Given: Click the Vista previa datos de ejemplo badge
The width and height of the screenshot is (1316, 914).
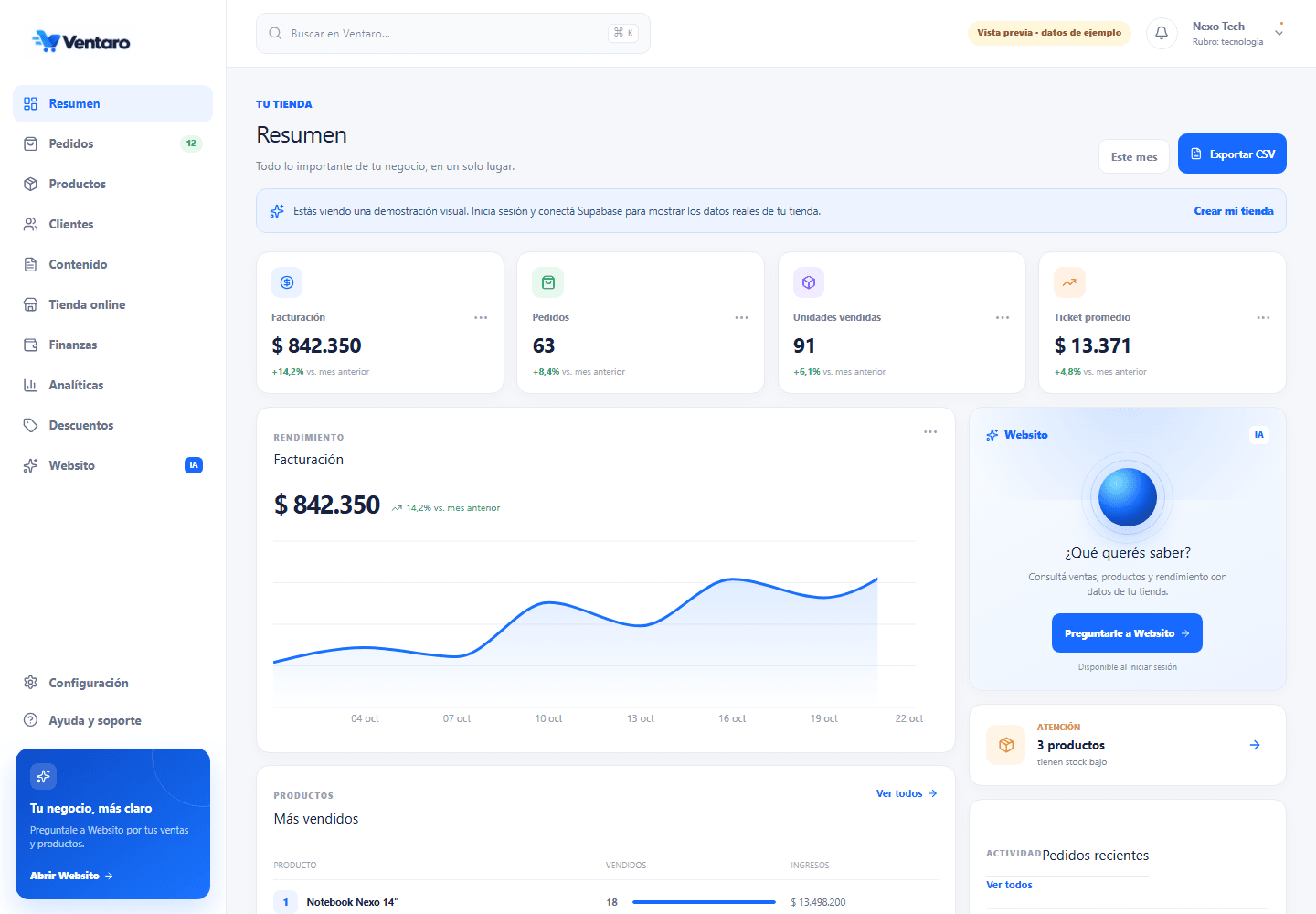Looking at the screenshot, I should [1049, 33].
